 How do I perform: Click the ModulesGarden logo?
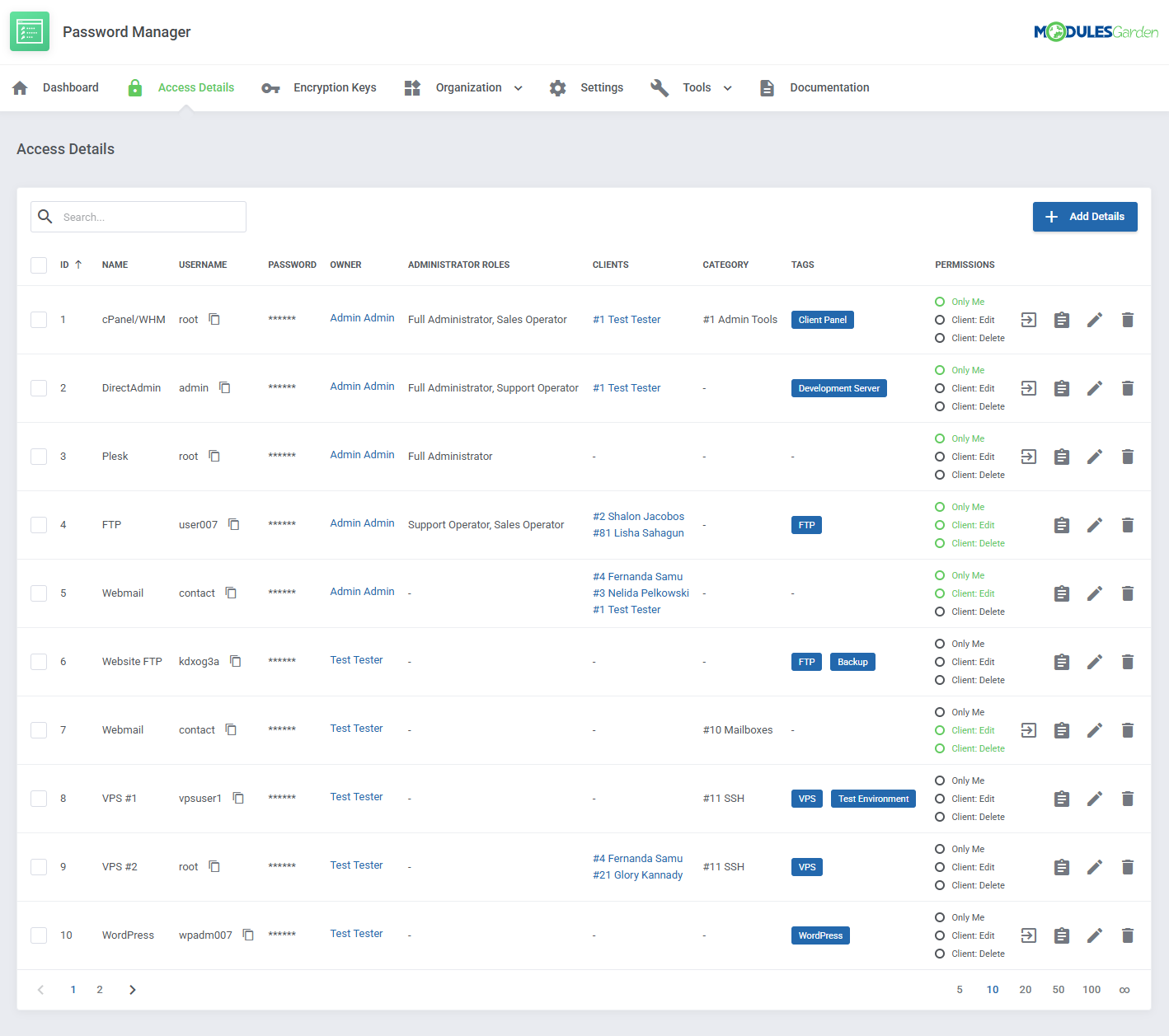[1095, 32]
